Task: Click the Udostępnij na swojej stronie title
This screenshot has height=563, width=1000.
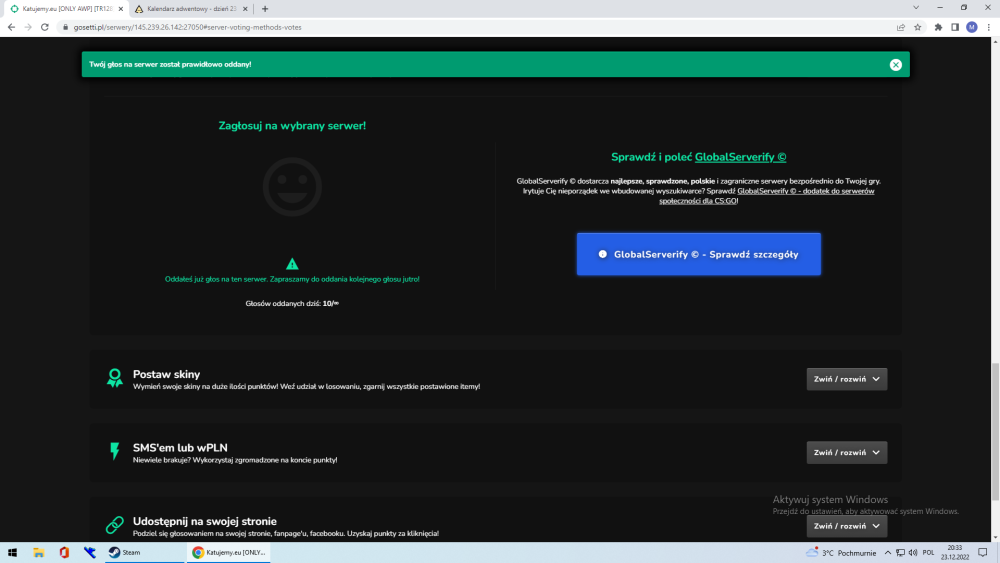Action: point(205,521)
